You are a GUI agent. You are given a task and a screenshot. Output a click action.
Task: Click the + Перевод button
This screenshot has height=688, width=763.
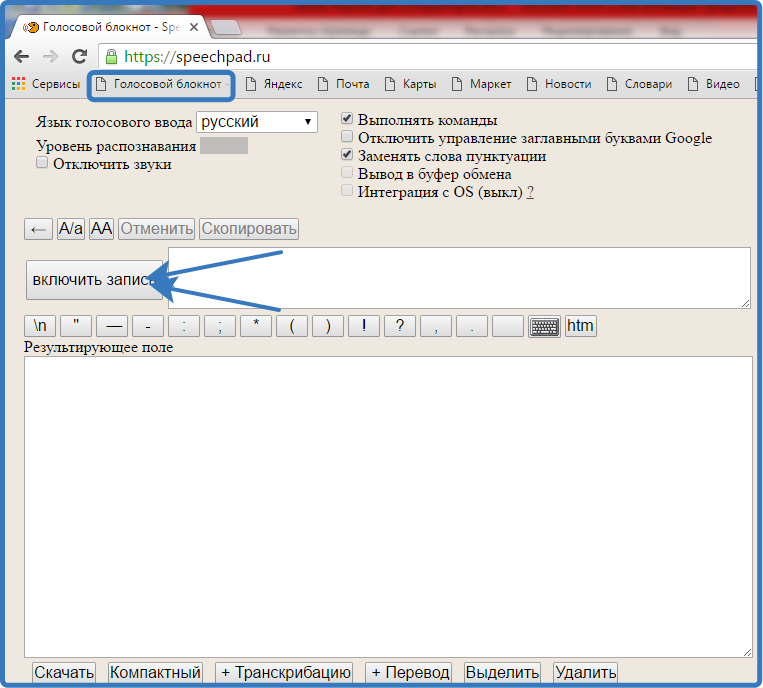pos(409,673)
